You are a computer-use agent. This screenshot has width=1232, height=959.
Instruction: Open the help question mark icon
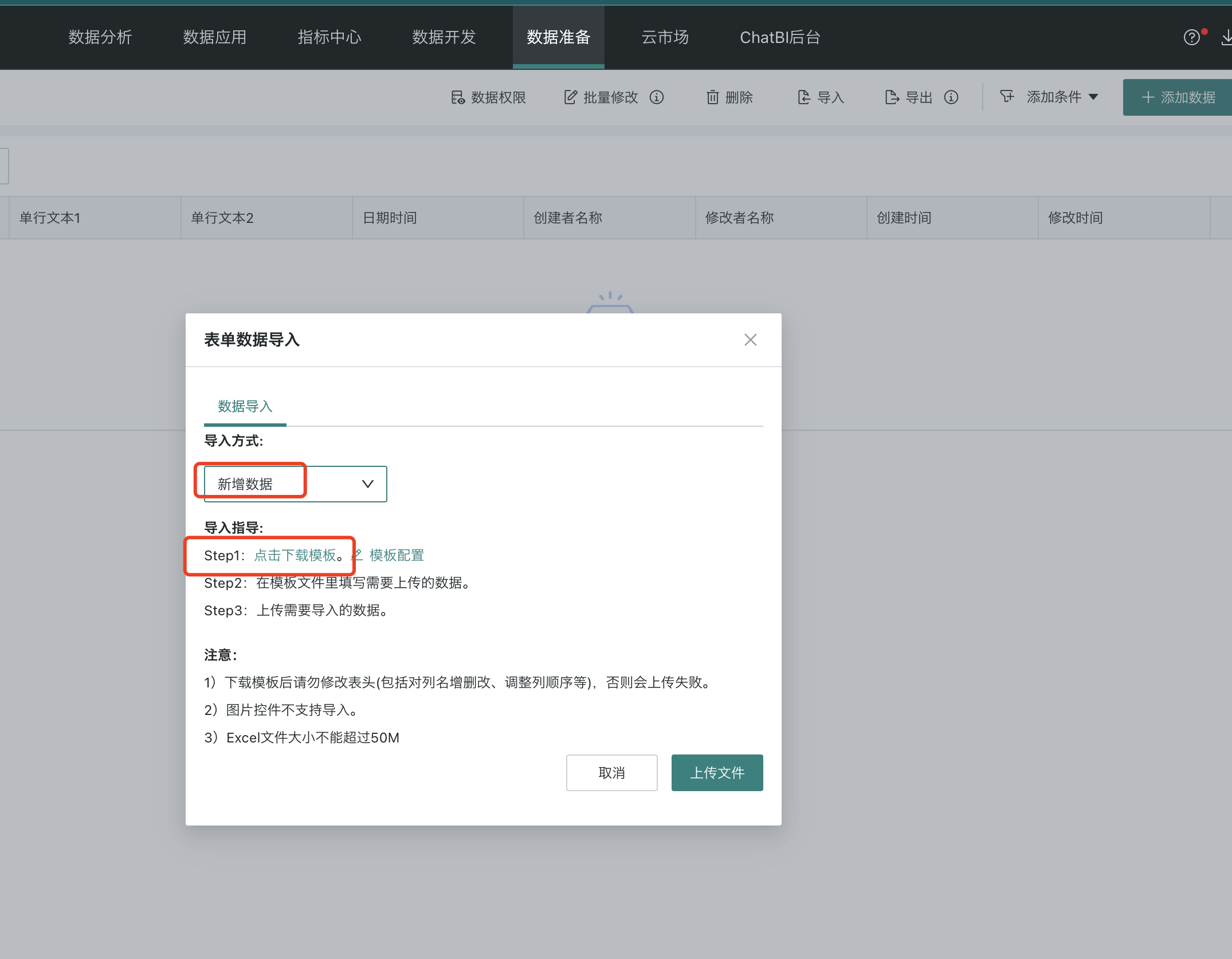point(1192,37)
